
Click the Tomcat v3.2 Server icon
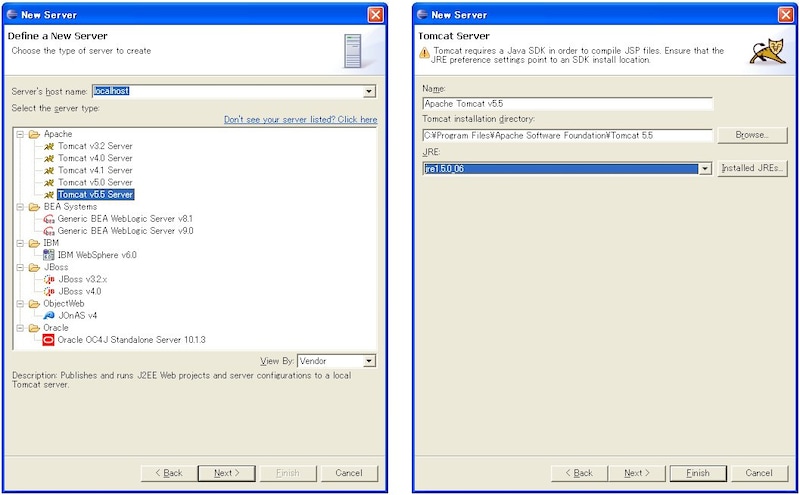[x=49, y=146]
